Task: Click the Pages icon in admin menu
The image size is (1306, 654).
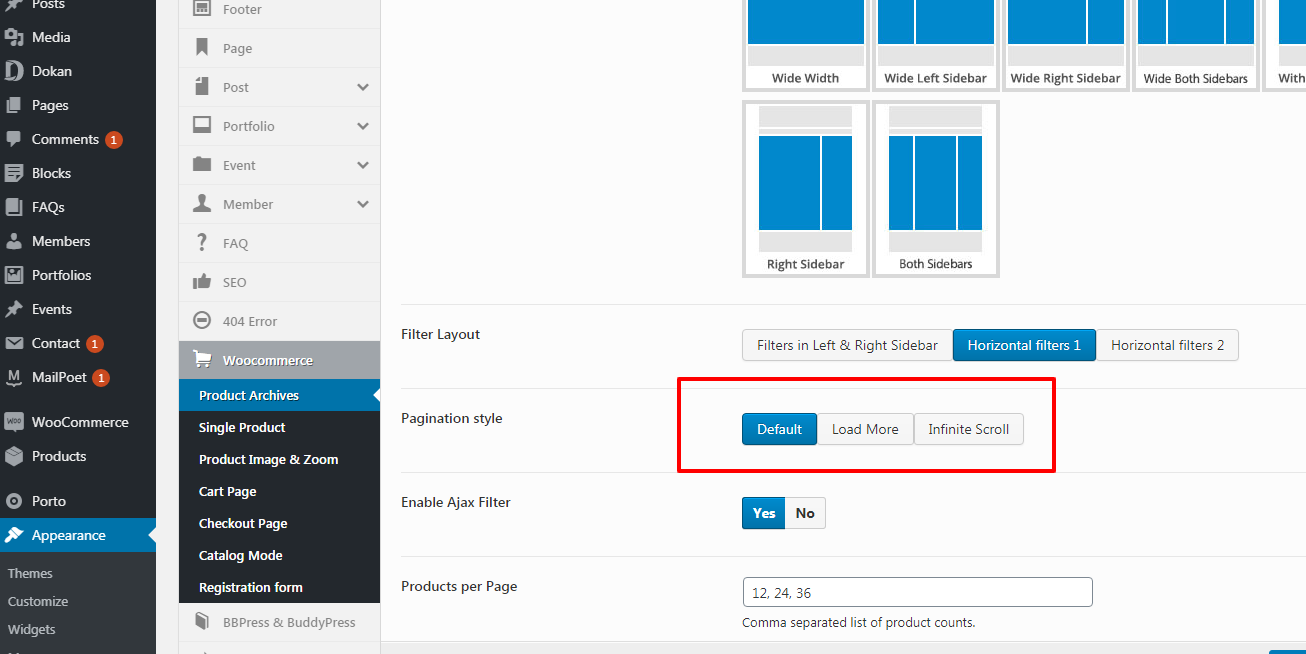Action: [14, 105]
